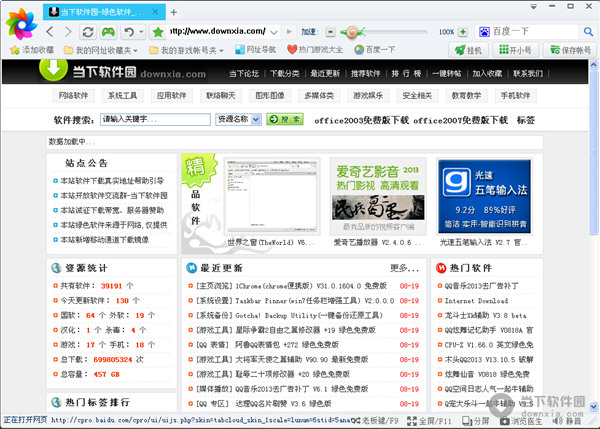Click the 挂机 button

[x=468, y=50]
